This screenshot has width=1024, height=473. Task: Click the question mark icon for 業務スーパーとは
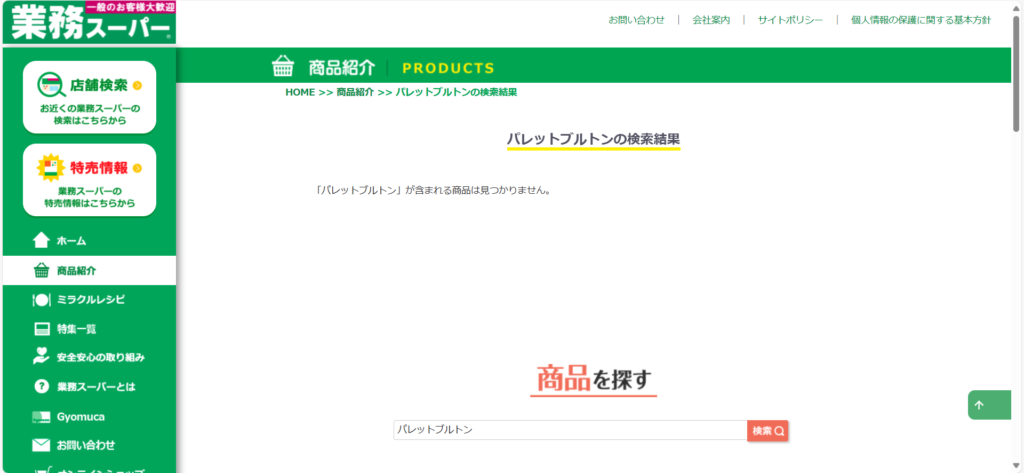pyautogui.click(x=41, y=386)
